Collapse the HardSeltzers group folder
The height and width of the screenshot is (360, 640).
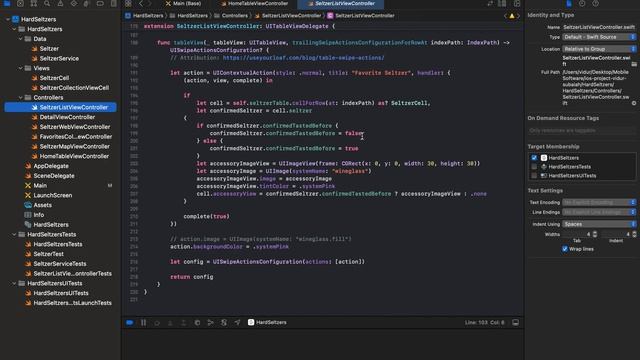click(14, 29)
